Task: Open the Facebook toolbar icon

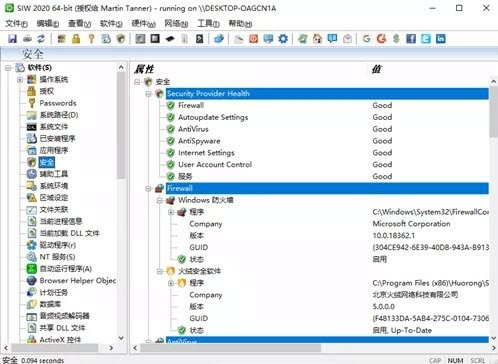Action: (x=411, y=39)
